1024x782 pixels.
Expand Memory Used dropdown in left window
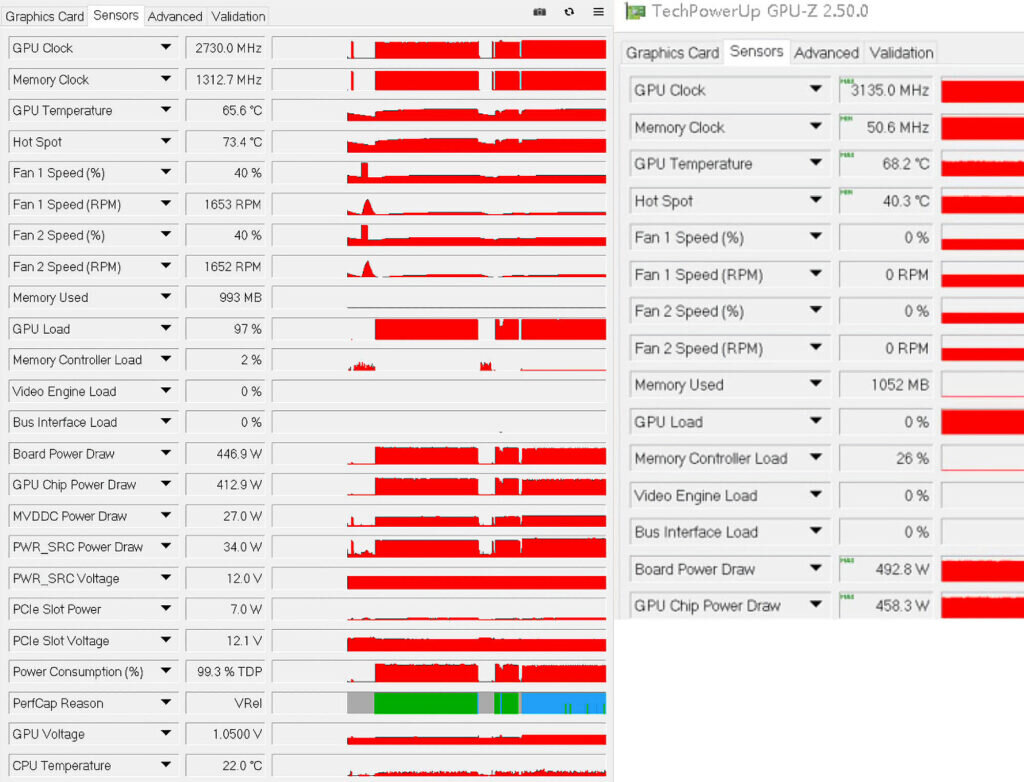(166, 297)
